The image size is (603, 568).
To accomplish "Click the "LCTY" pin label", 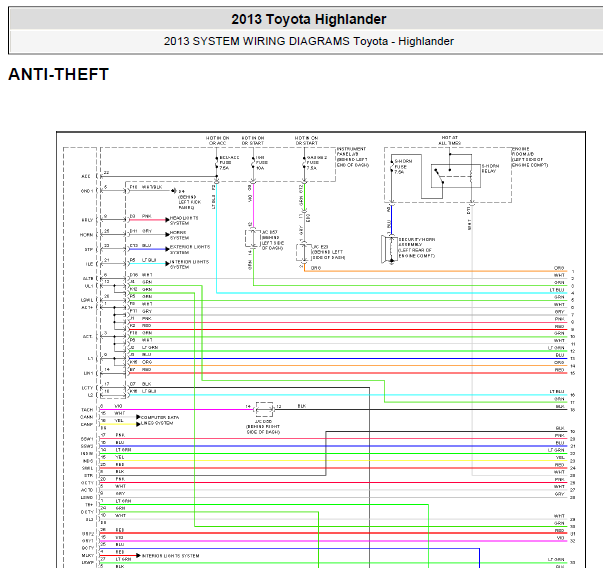I will [87, 388].
